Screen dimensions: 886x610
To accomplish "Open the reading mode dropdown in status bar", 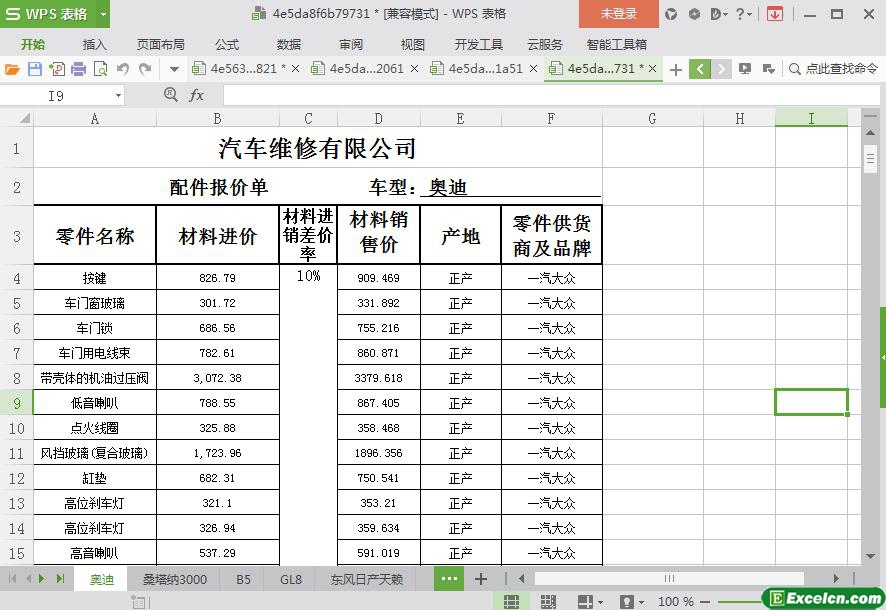I will (x=600, y=603).
